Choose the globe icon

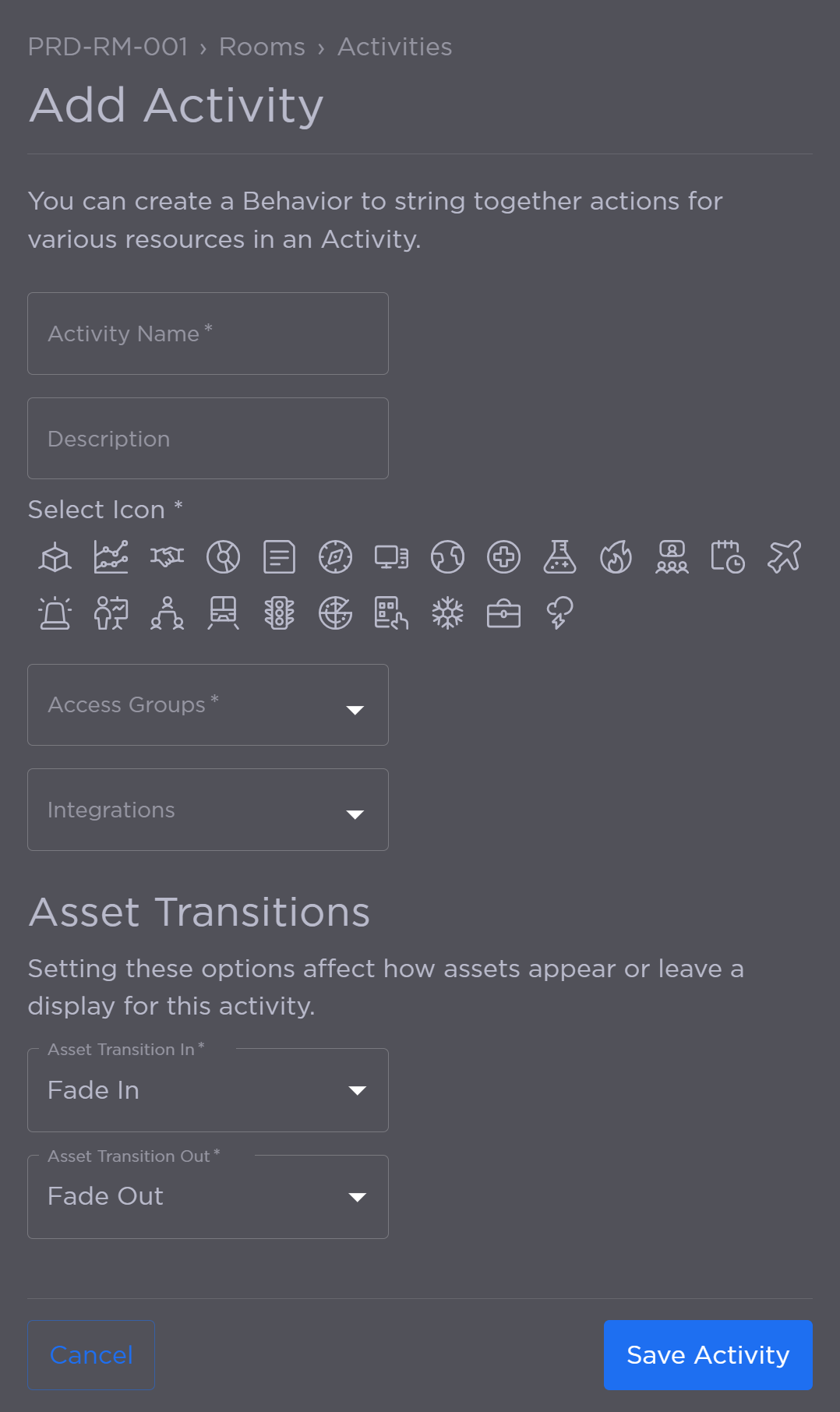(447, 557)
